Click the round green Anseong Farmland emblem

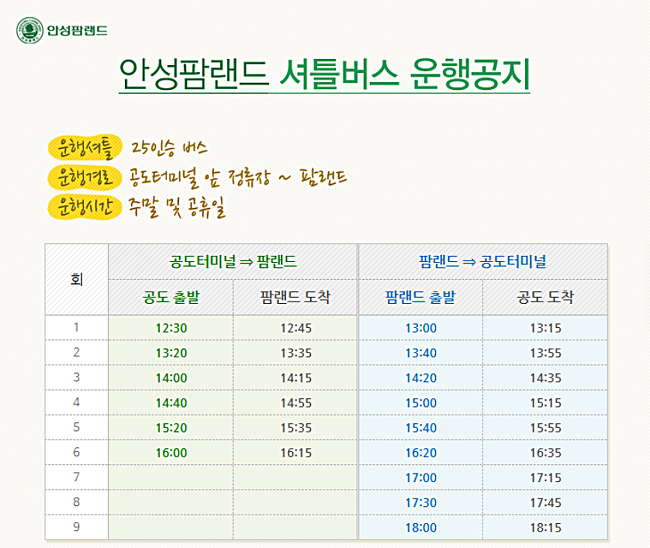(x=30, y=30)
